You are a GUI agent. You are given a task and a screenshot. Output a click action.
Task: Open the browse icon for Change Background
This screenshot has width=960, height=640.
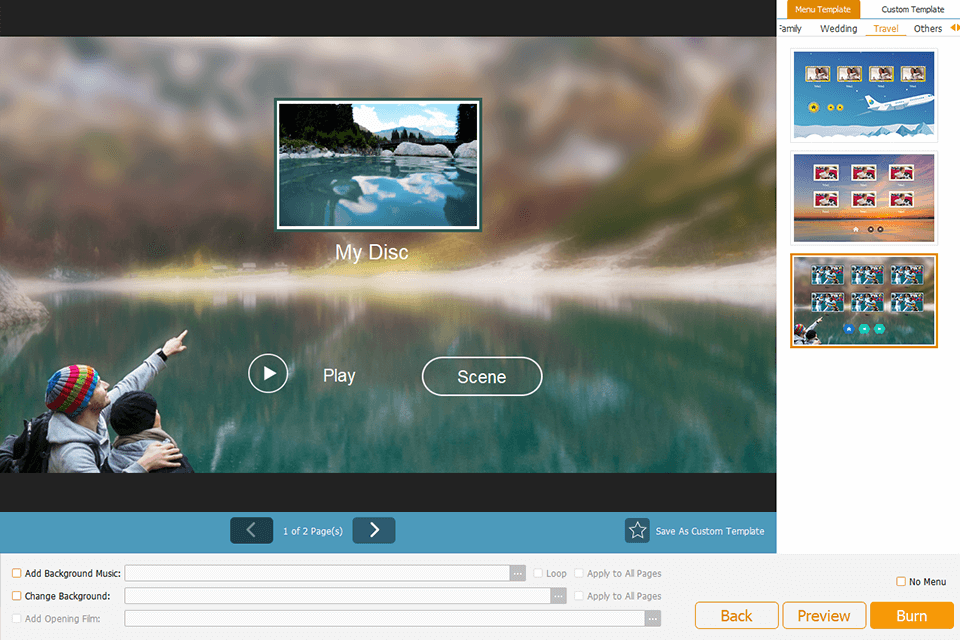coord(558,595)
